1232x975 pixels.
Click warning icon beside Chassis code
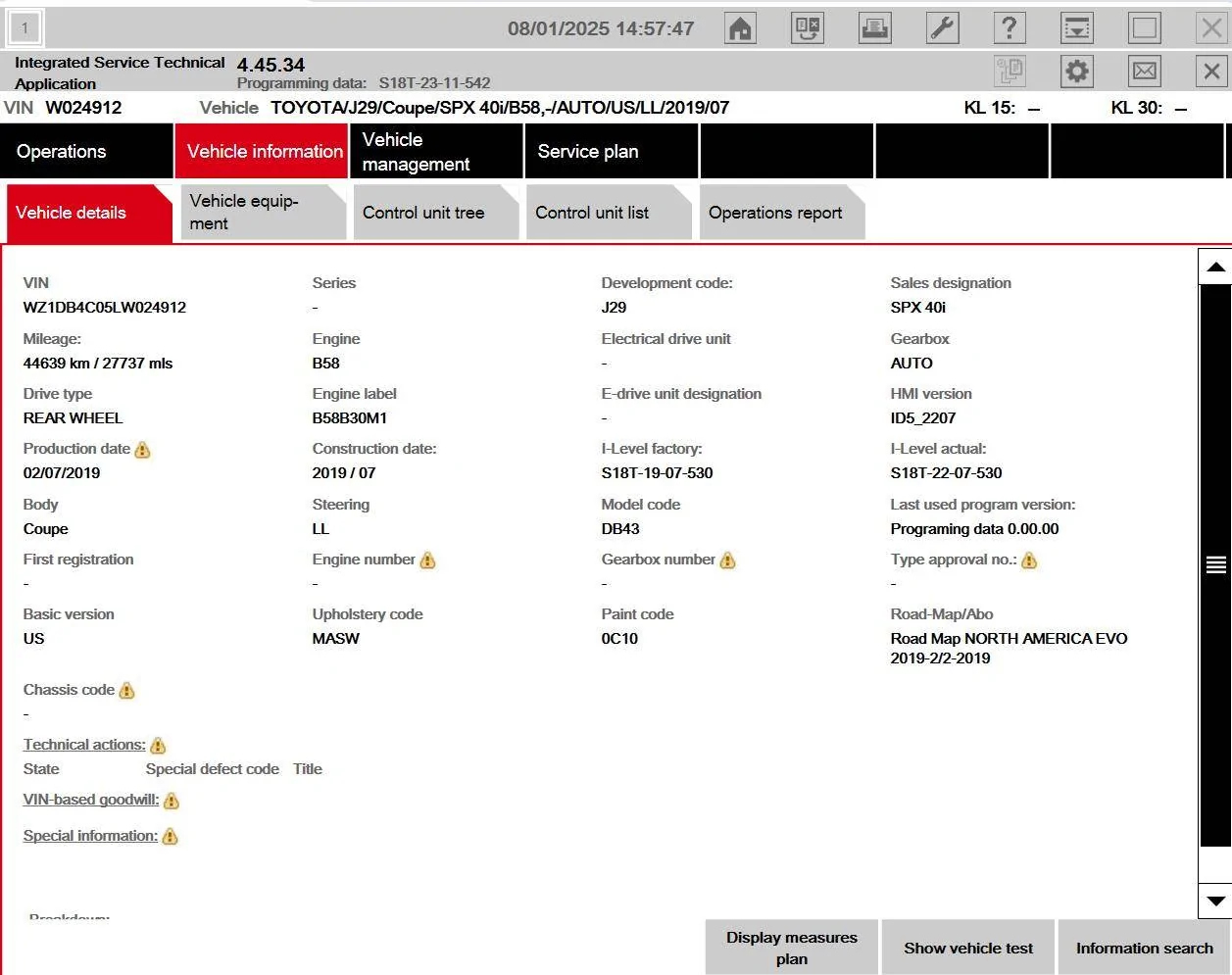[126, 691]
